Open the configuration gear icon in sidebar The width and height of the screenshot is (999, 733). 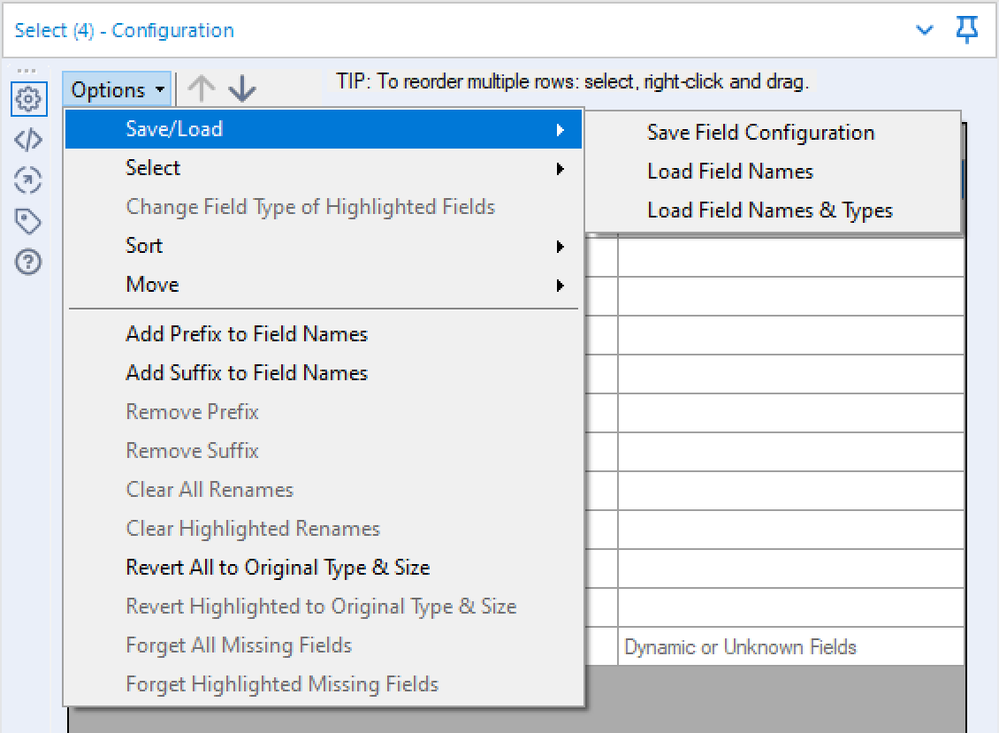(28, 99)
